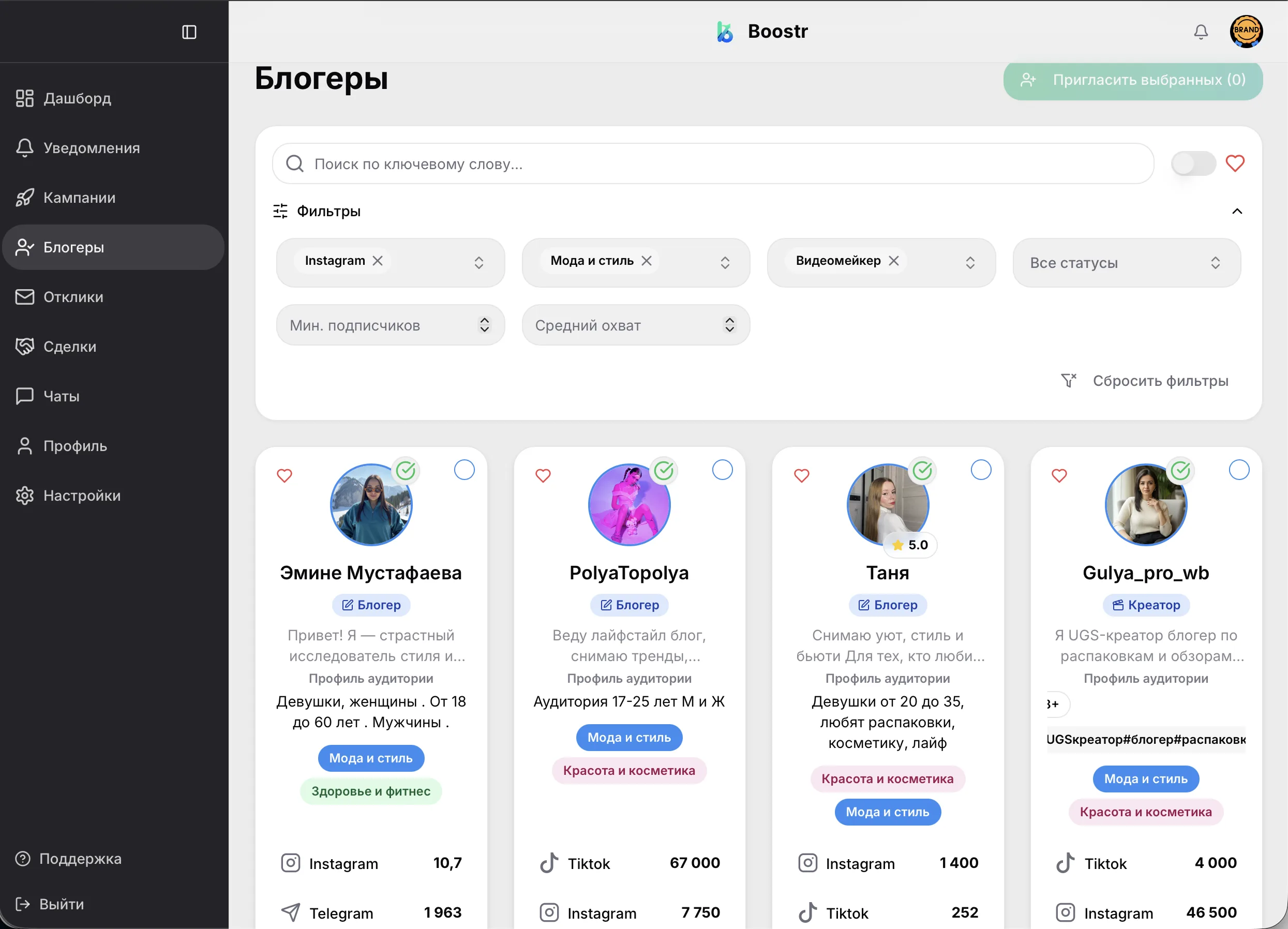Go to Кампании in the sidebar
The width and height of the screenshot is (1288, 929).
80,198
